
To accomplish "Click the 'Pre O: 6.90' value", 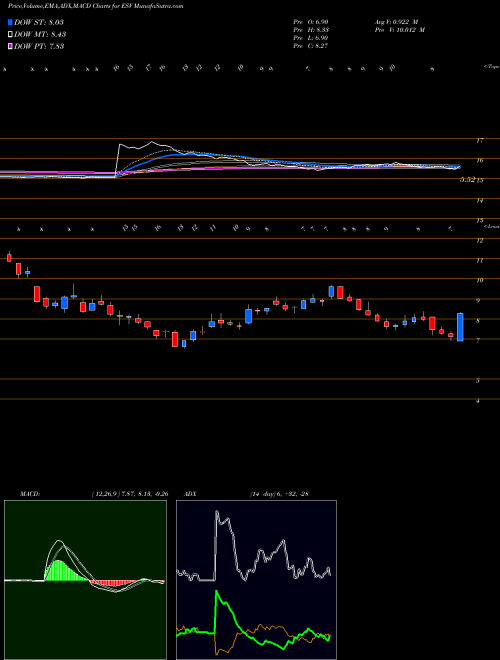I will pos(311,22).
